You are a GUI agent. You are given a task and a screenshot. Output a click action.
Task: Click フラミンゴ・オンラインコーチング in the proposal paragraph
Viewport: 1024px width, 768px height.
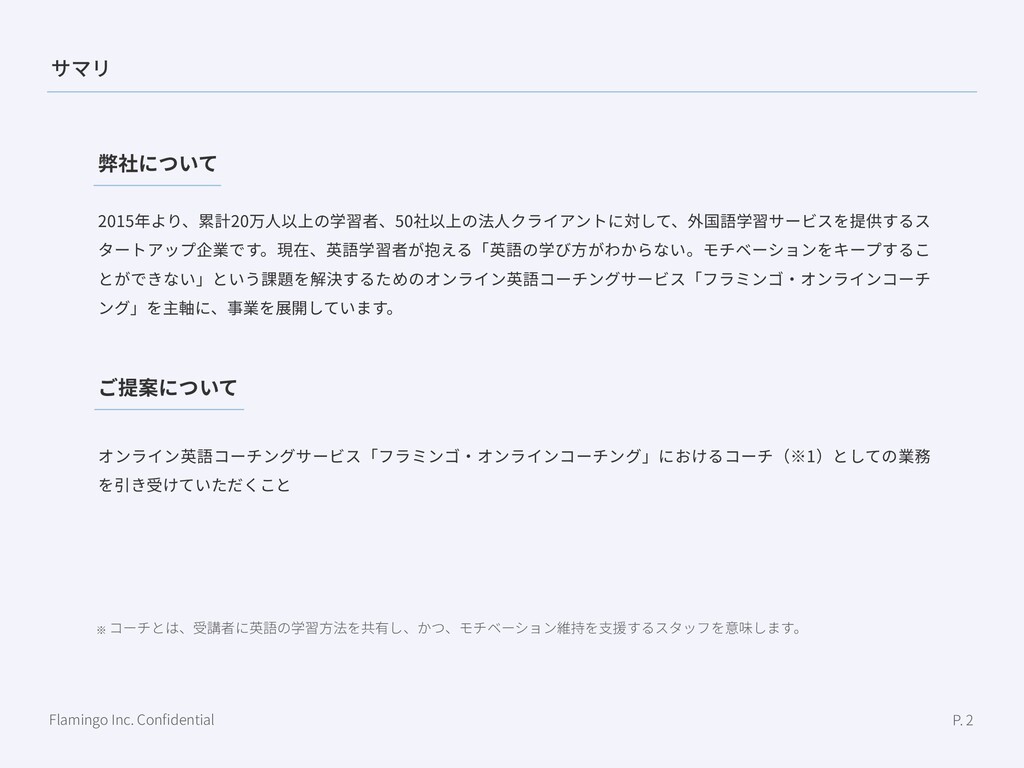pyautogui.click(x=510, y=456)
